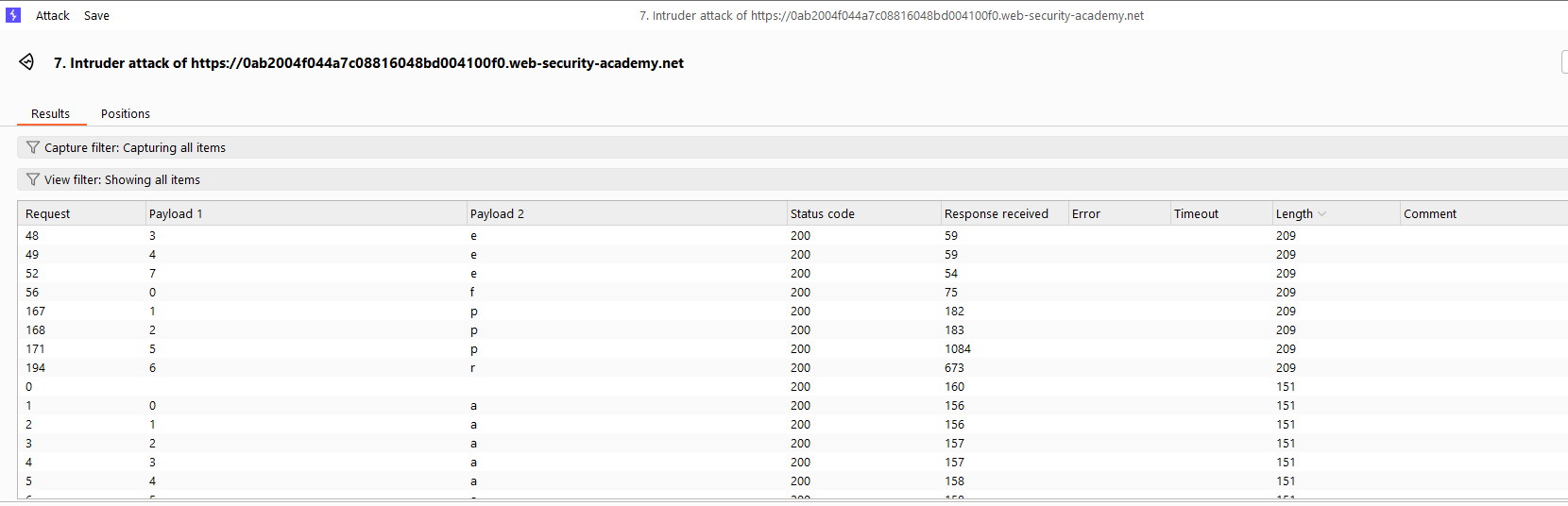Viewport: 1568px width, 506px height.
Task: Click the Length column sort arrow
Action: click(x=1322, y=214)
